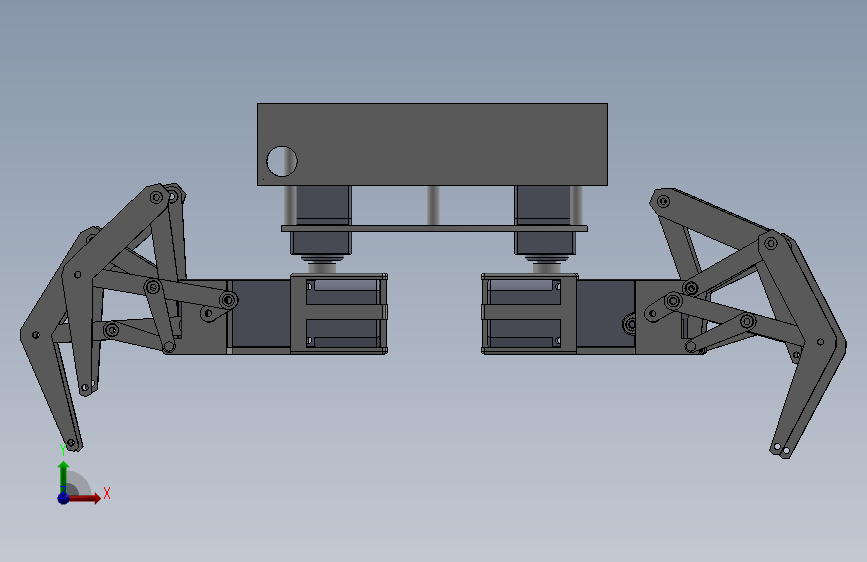Click the blue Z origin ball of the triad
Viewport: 867px width, 562px height.
click(x=64, y=498)
